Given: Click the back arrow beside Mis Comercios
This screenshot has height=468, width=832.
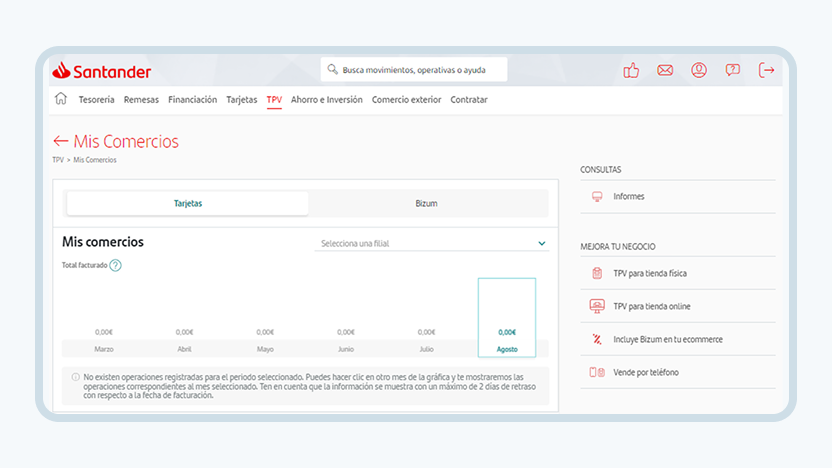Looking at the screenshot, I should click(60, 141).
